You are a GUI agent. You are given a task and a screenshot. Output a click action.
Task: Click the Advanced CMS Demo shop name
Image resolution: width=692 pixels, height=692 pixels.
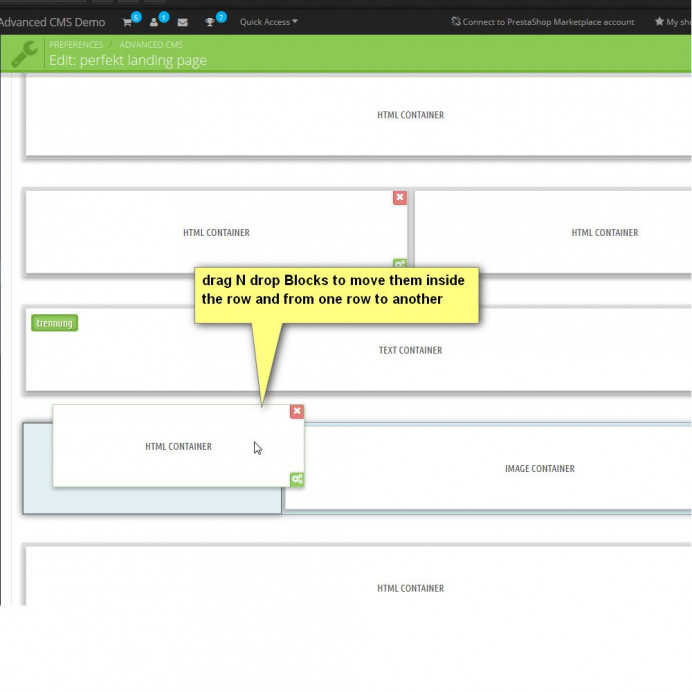click(x=52, y=22)
